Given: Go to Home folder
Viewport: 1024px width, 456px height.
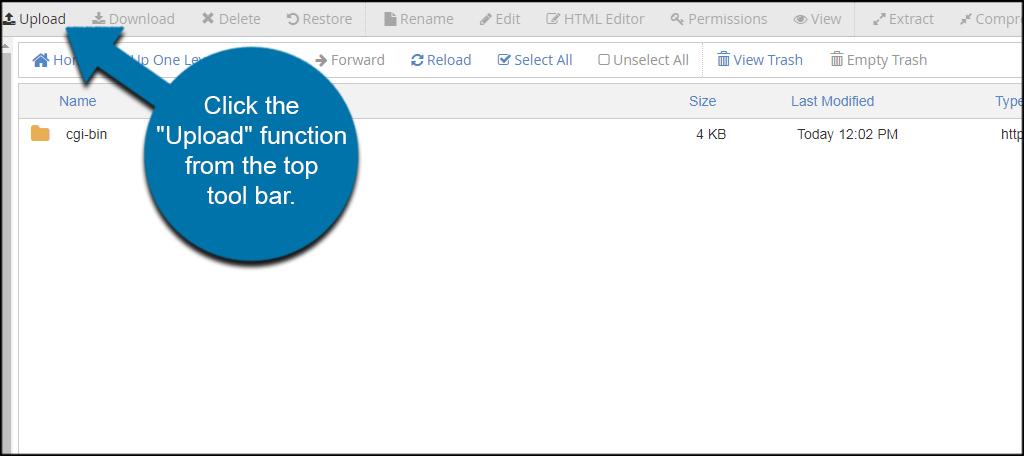Looking at the screenshot, I should [x=56, y=60].
